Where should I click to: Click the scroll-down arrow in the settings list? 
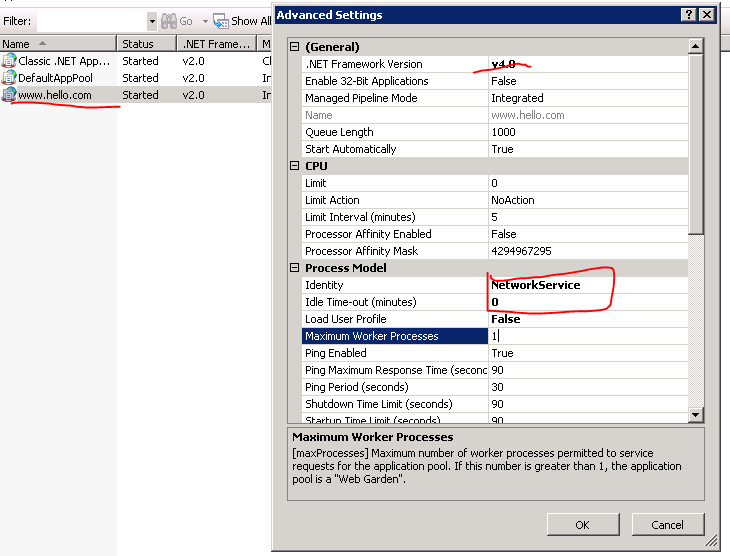(x=696, y=415)
